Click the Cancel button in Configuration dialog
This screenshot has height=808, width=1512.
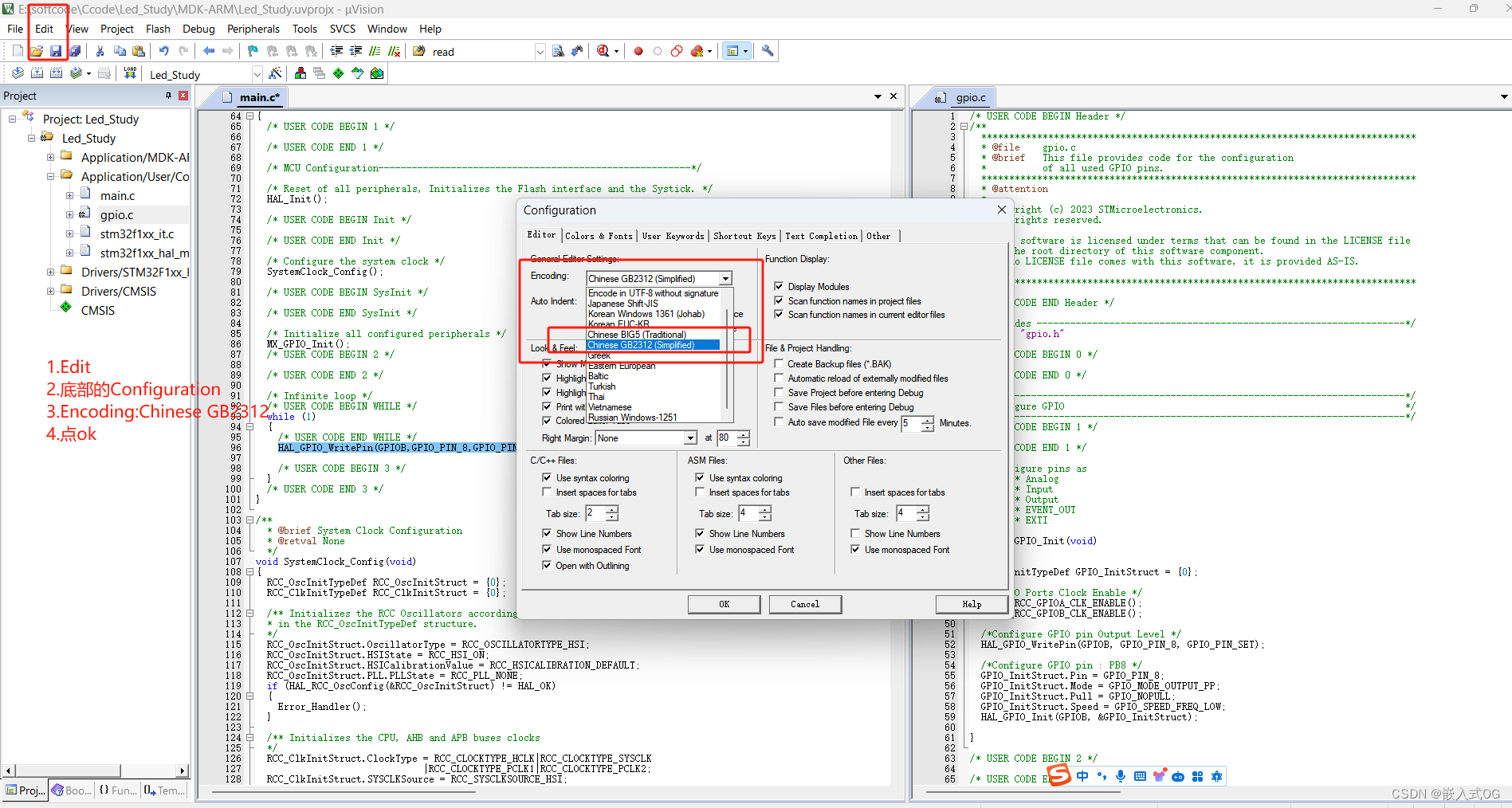pos(804,604)
